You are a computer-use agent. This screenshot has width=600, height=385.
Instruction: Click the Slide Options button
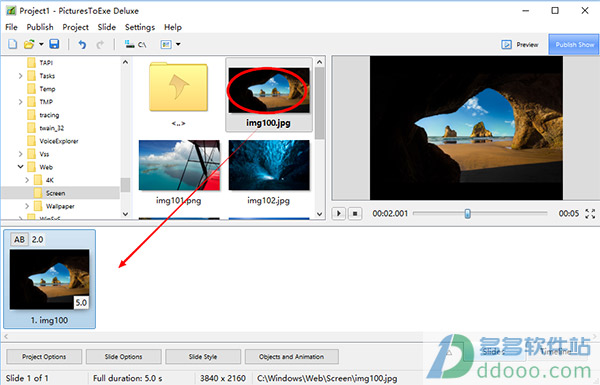tap(123, 357)
